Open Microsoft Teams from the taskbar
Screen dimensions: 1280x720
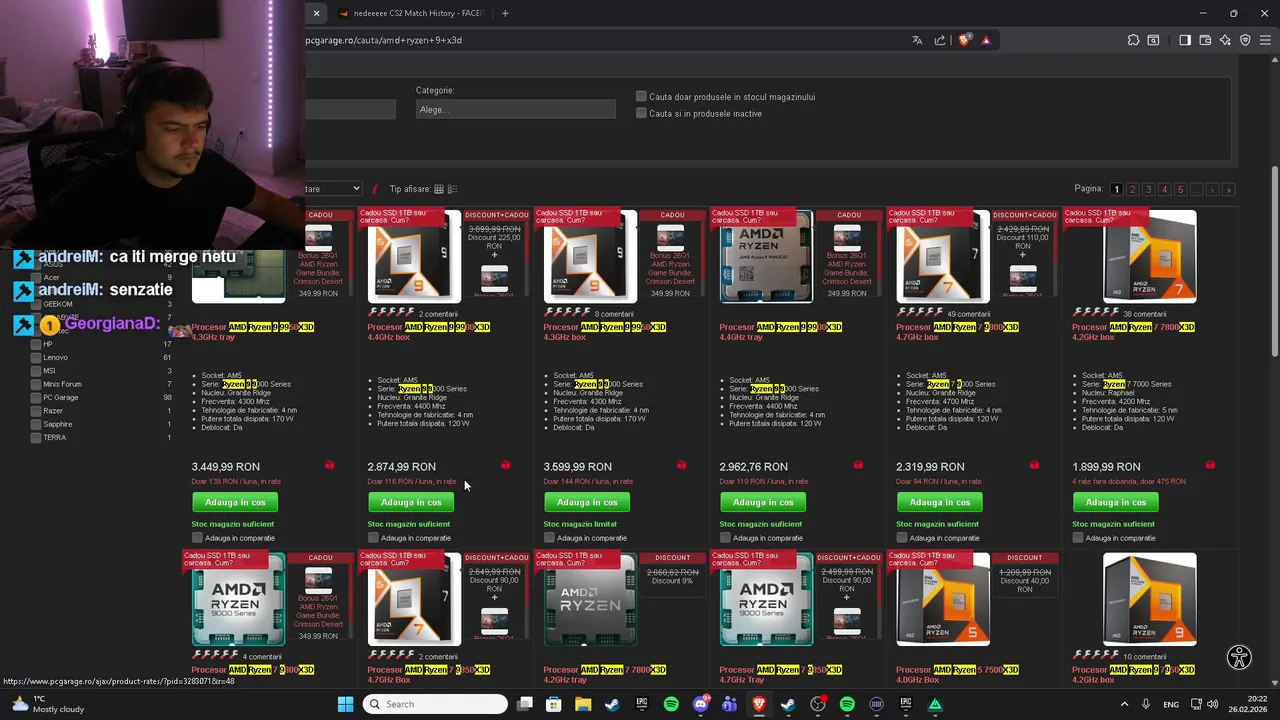pyautogui.click(x=729, y=704)
